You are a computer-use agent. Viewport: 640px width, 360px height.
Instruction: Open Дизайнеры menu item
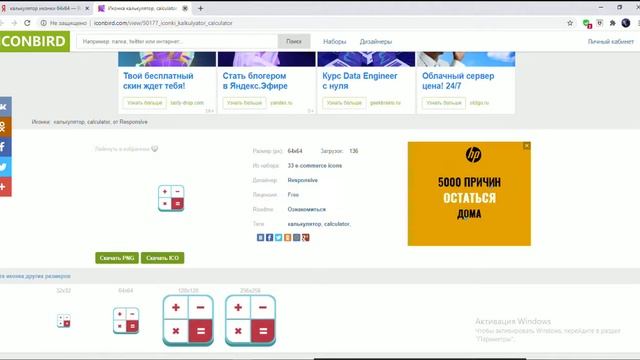point(376,42)
